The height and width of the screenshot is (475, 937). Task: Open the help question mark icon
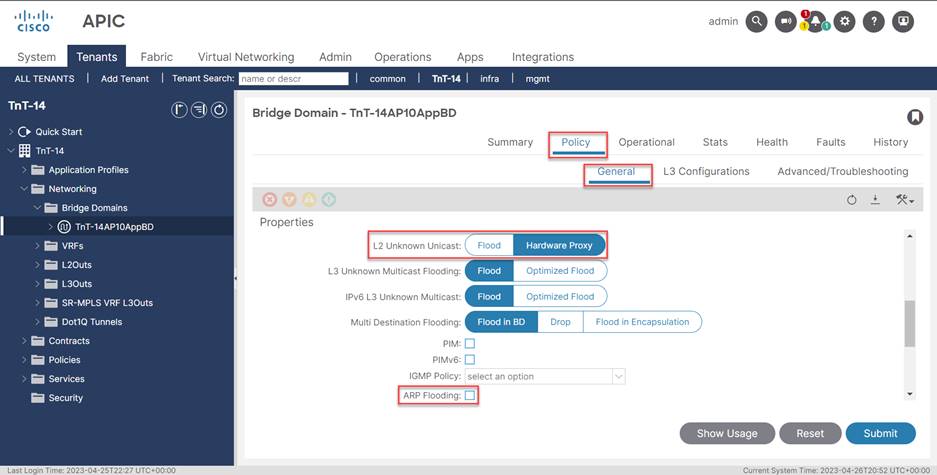point(874,22)
